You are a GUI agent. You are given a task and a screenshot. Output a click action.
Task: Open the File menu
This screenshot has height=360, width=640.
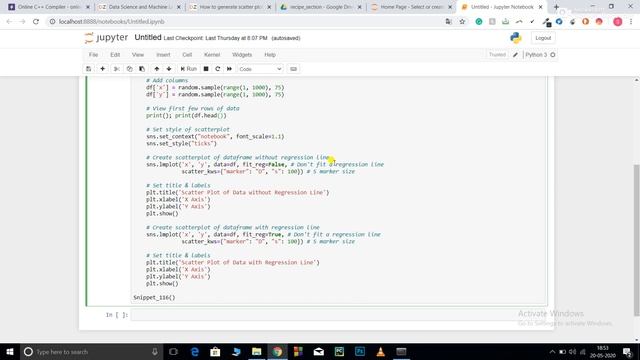(93, 55)
